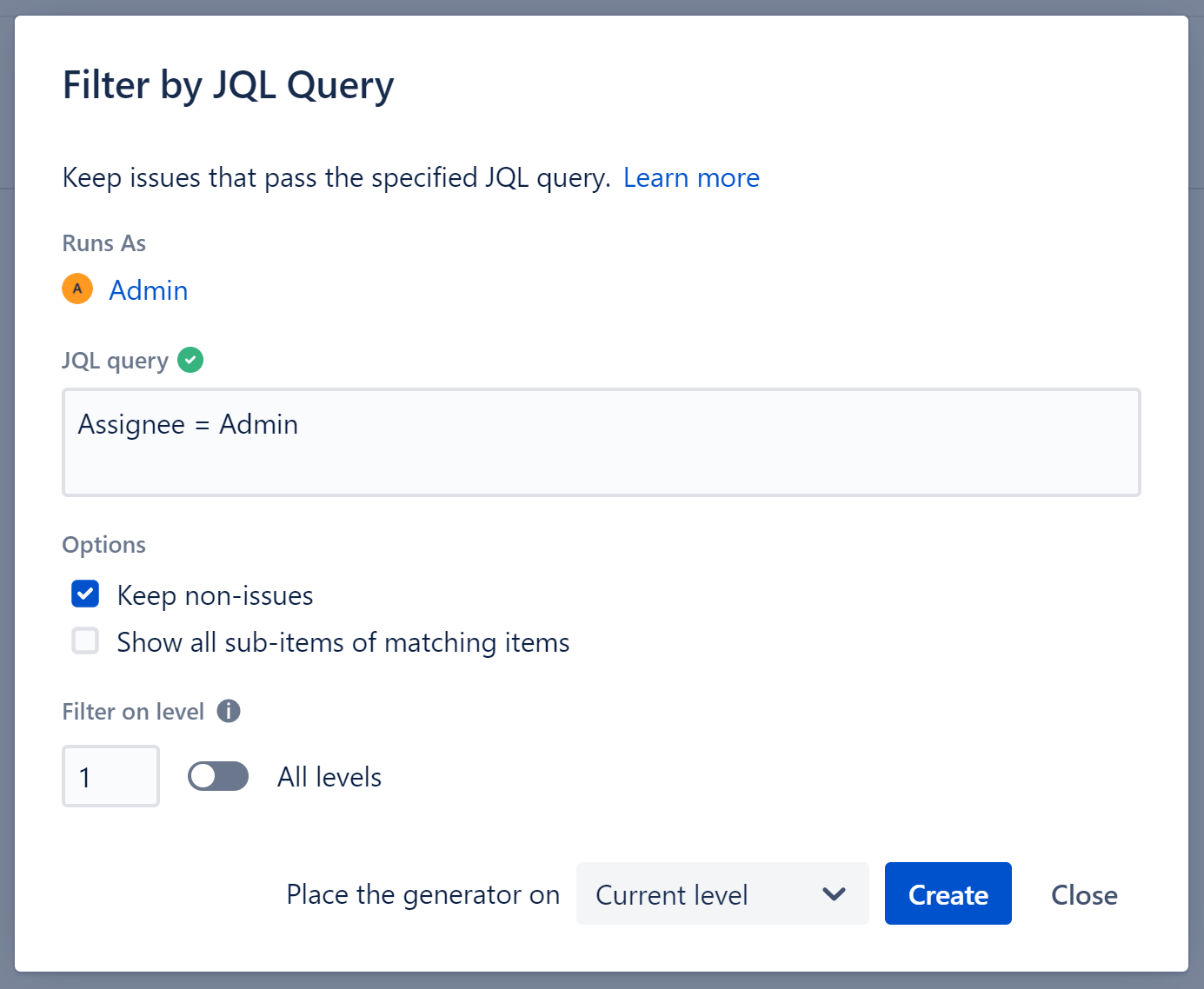Click the info icon beside Filter on level
1204x989 pixels.
(x=229, y=711)
